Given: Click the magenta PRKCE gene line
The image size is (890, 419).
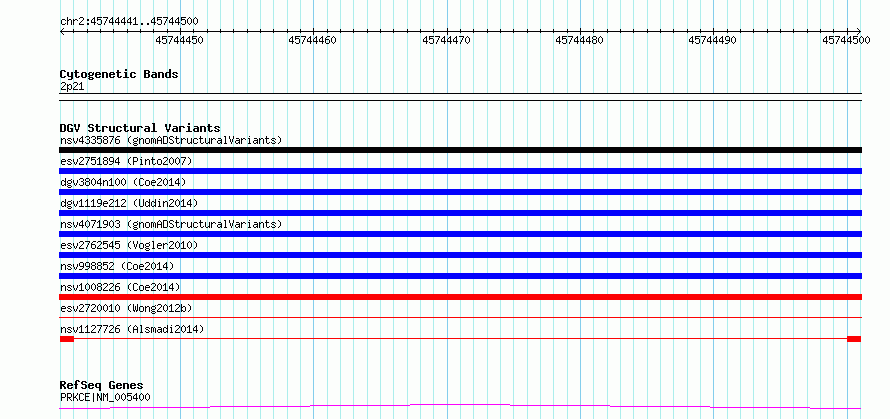Looking at the screenshot, I should pyautogui.click(x=460, y=406).
